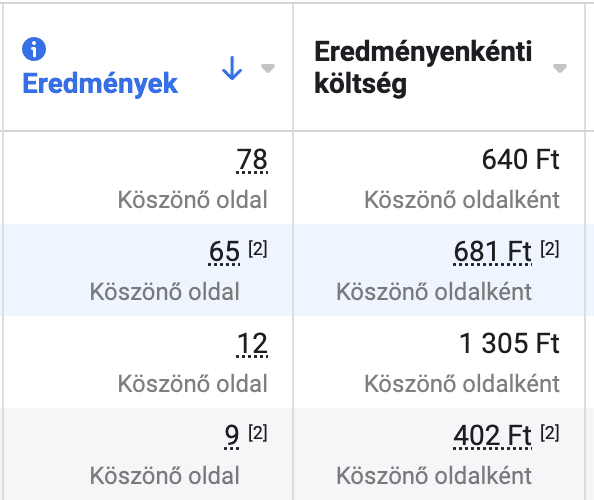Click the result value 65
The width and height of the screenshot is (594, 500).
click(224, 252)
